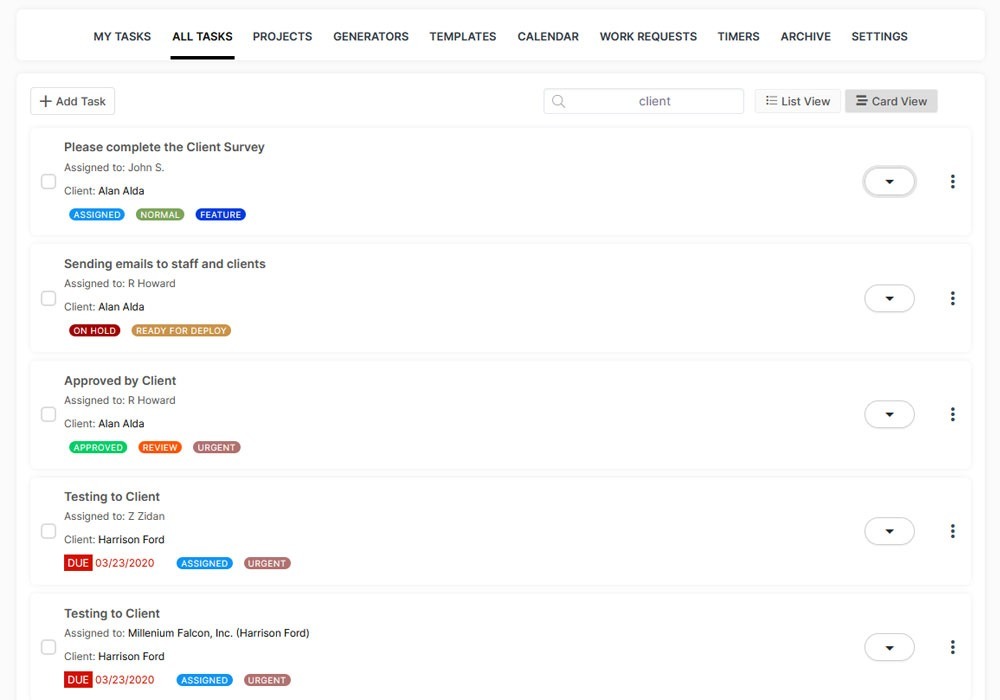Click the red DUE badge on Z Zidan's task

tap(78, 563)
